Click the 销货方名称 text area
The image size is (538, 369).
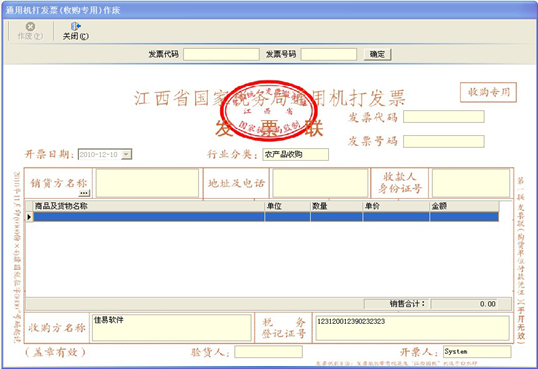point(148,183)
